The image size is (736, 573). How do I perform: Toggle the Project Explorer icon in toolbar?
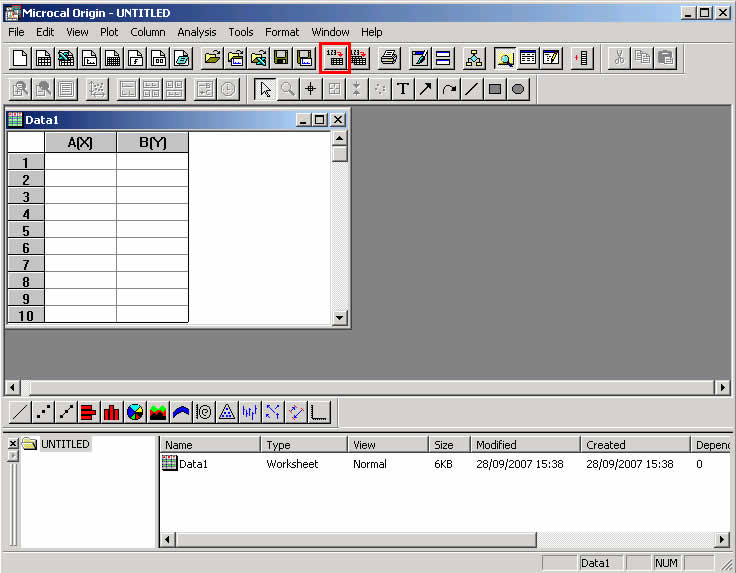point(505,58)
